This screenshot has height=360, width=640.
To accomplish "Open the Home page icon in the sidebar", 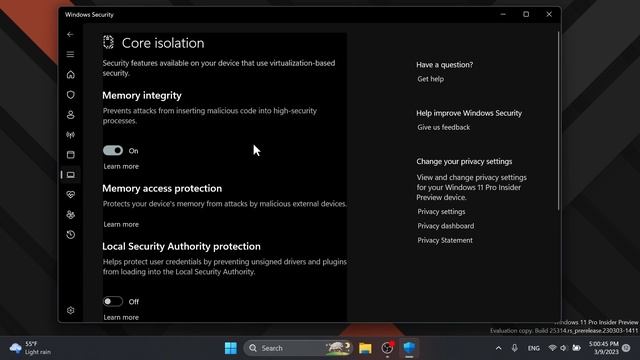I will 70,74.
